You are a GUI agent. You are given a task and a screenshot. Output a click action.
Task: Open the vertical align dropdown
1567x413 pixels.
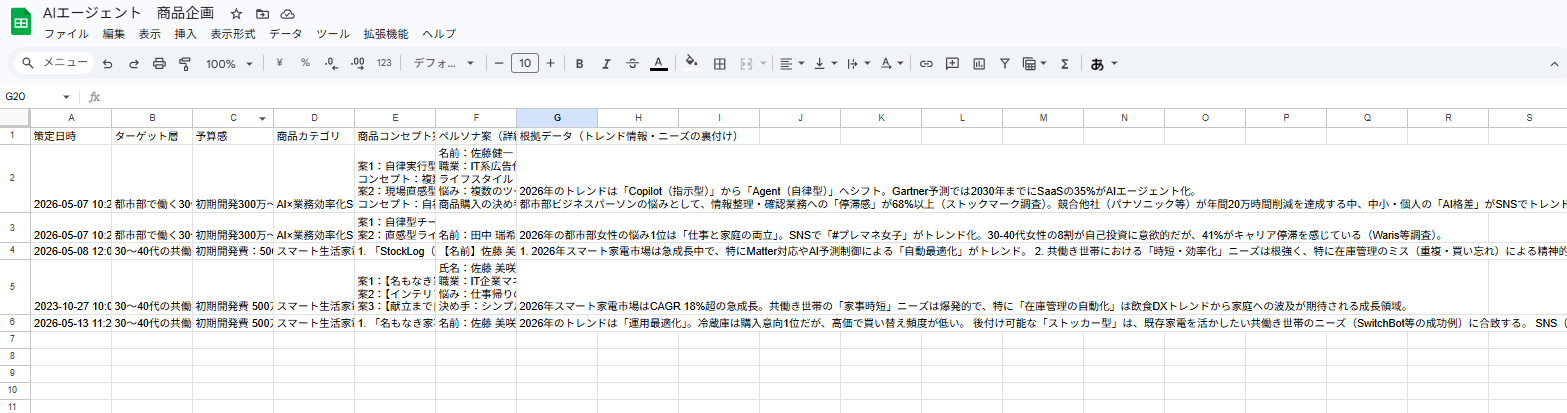(825, 63)
